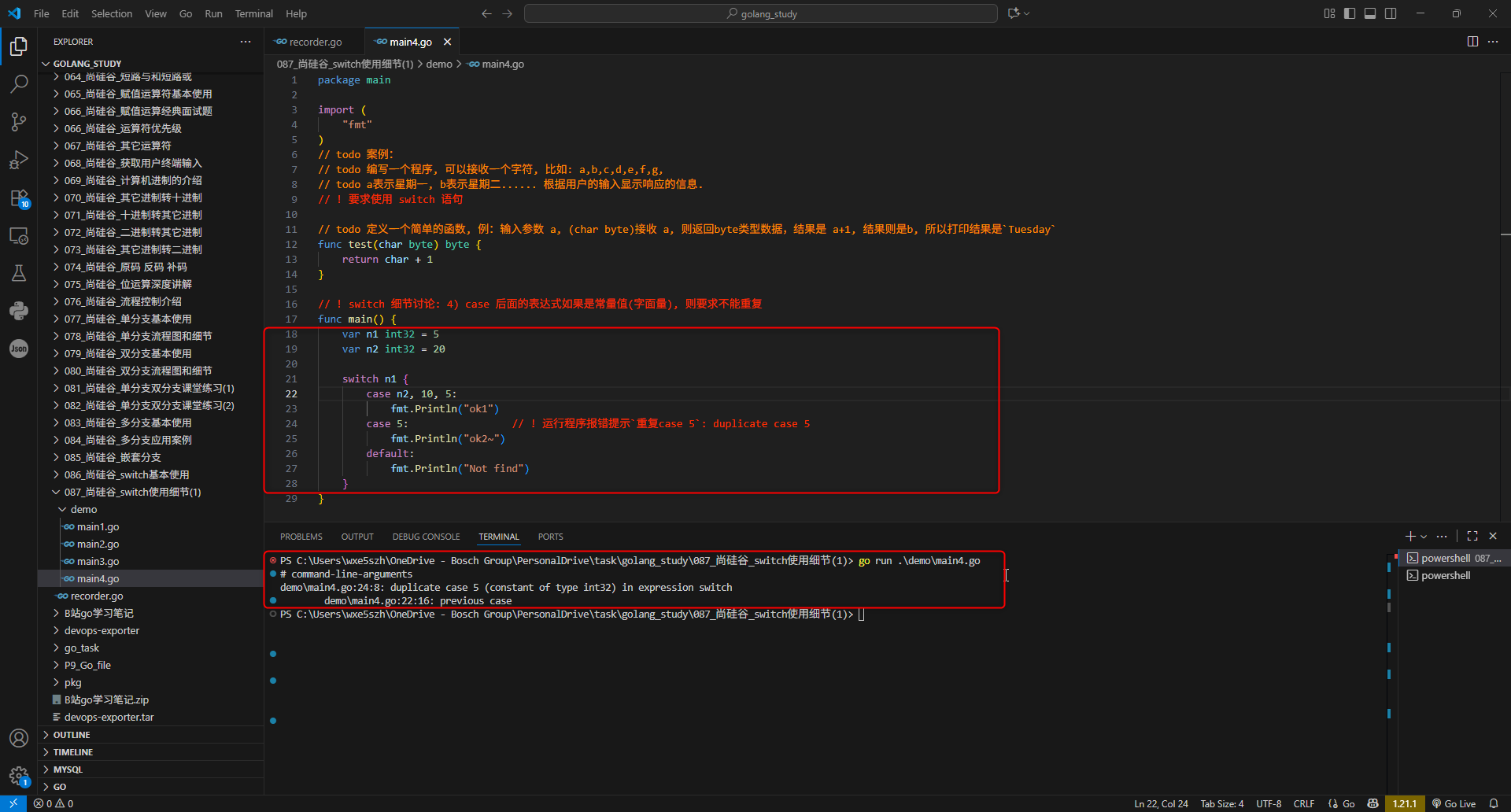1511x812 pixels.
Task: Open the remote window indicator in status bar
Action: click(x=13, y=803)
